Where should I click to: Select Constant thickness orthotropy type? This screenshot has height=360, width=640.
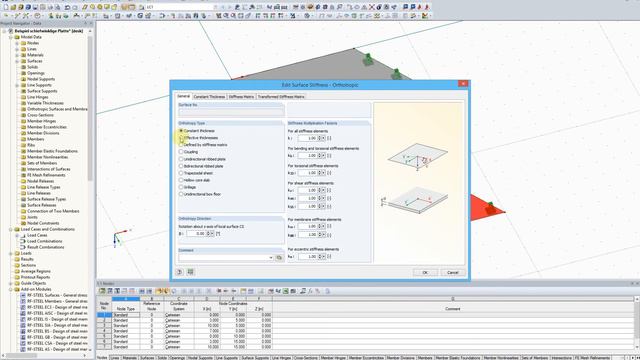coord(181,131)
